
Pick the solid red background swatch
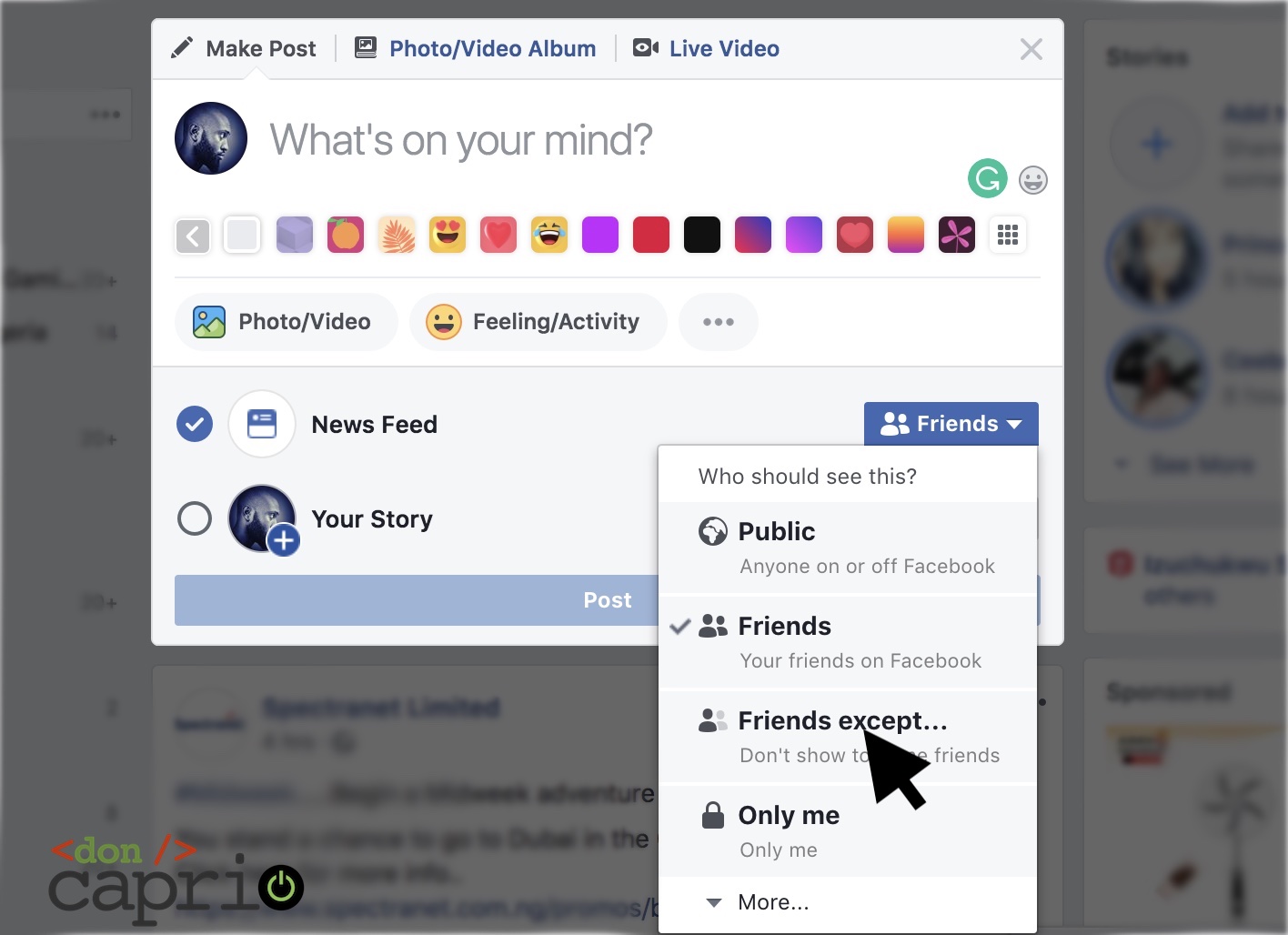click(x=651, y=235)
